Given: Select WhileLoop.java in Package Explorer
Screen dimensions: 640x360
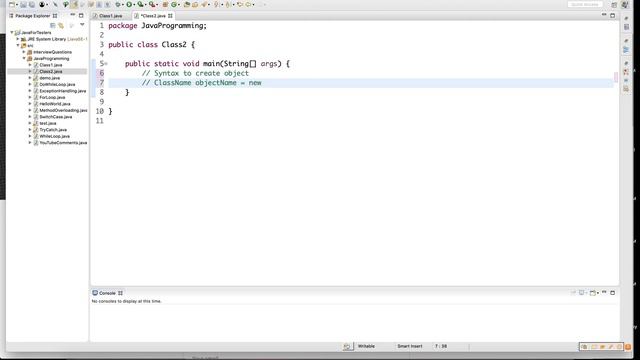Looking at the screenshot, I should [54, 136].
